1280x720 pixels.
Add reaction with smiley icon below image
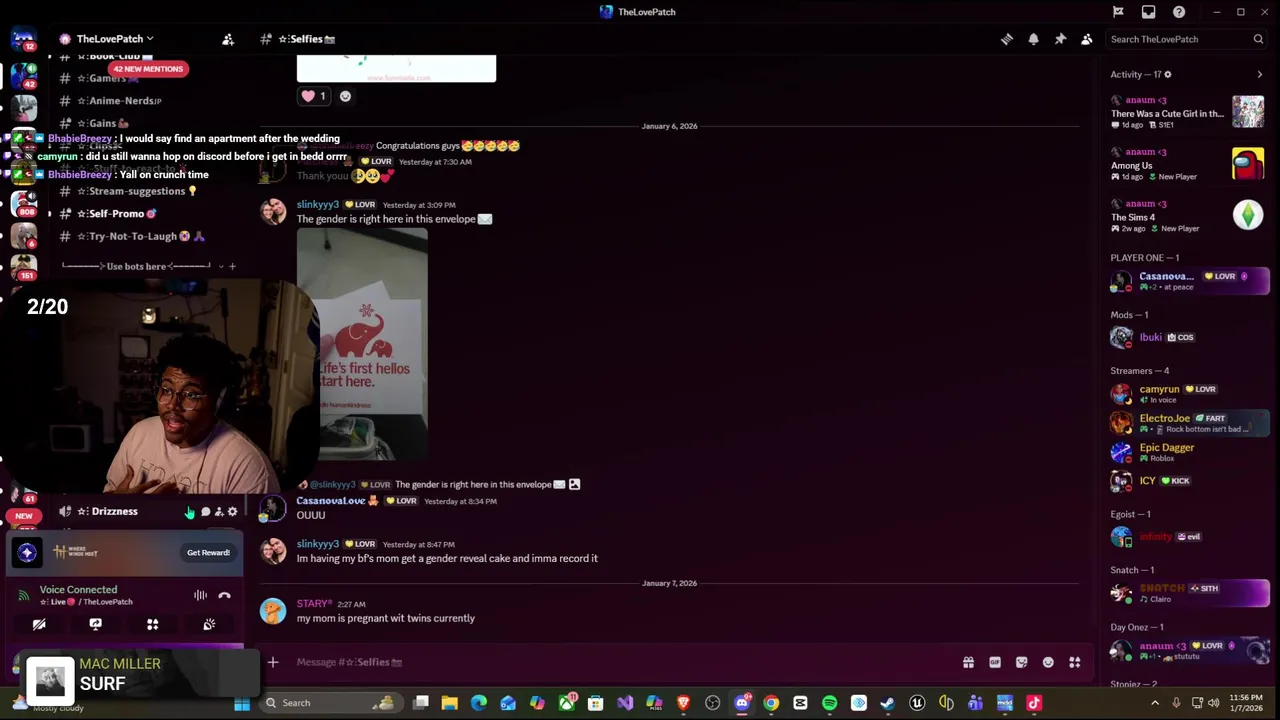coord(345,96)
